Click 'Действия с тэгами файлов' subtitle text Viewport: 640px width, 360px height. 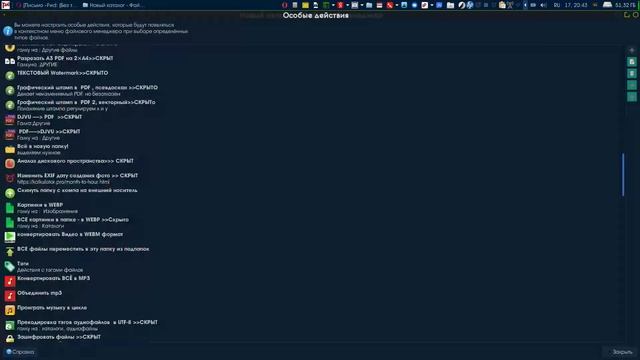coord(50,270)
